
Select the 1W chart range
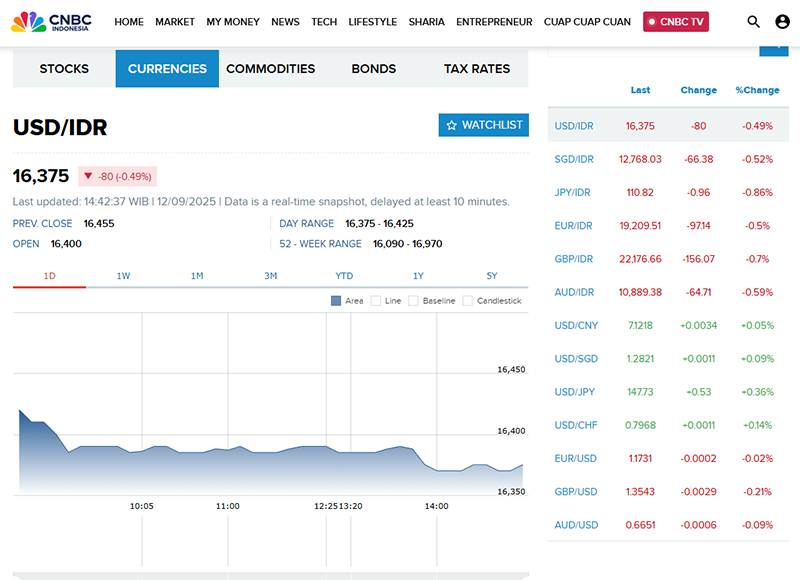(123, 276)
